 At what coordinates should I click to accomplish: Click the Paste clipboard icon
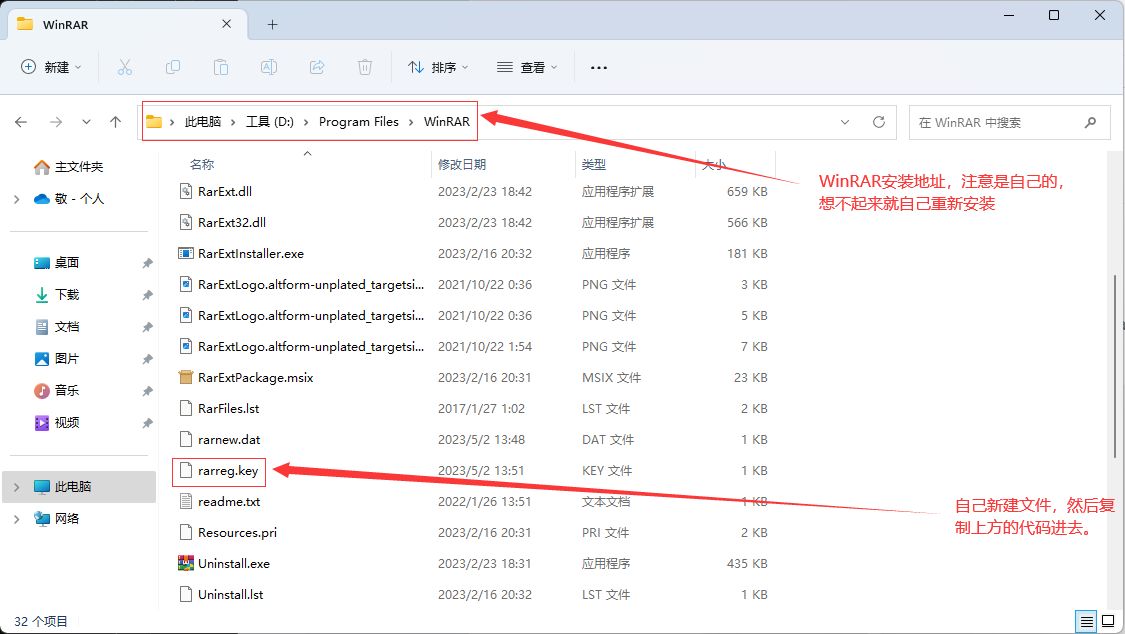pyautogui.click(x=221, y=67)
